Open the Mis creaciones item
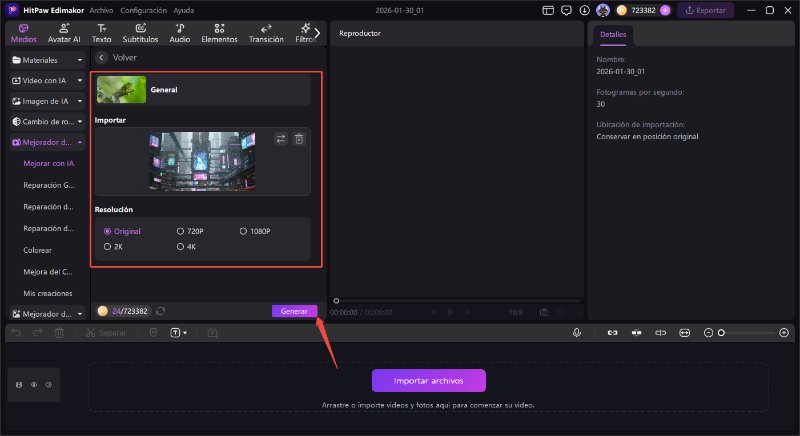The width and height of the screenshot is (800, 436). coord(47,293)
